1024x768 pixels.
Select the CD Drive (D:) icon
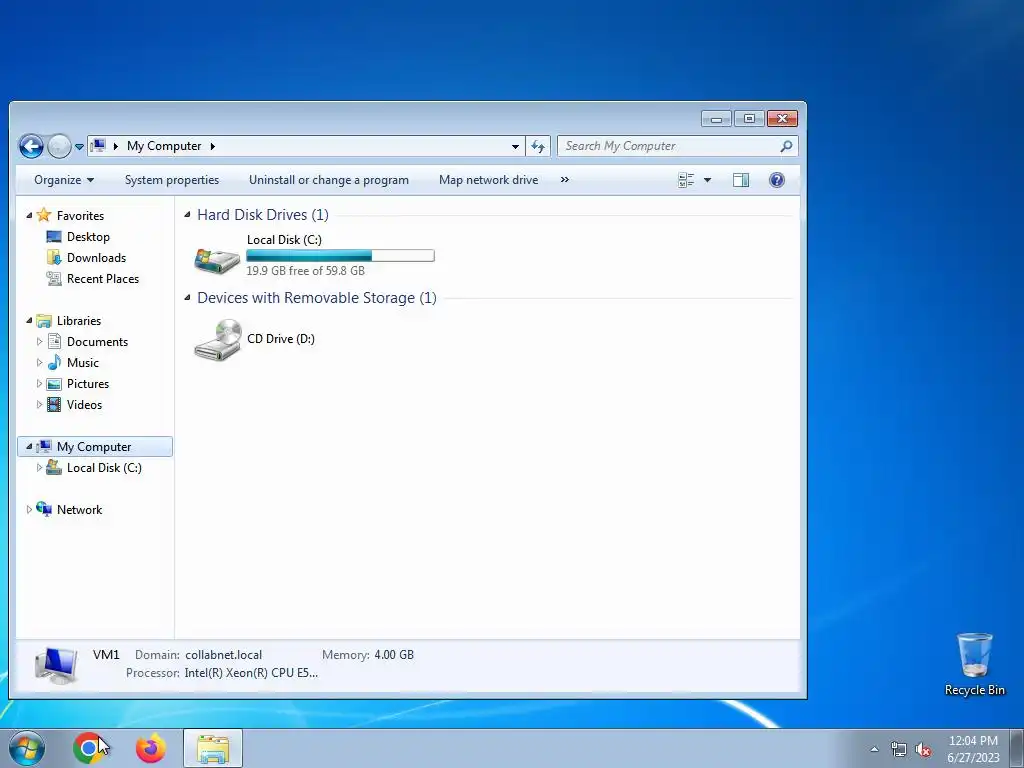click(218, 339)
